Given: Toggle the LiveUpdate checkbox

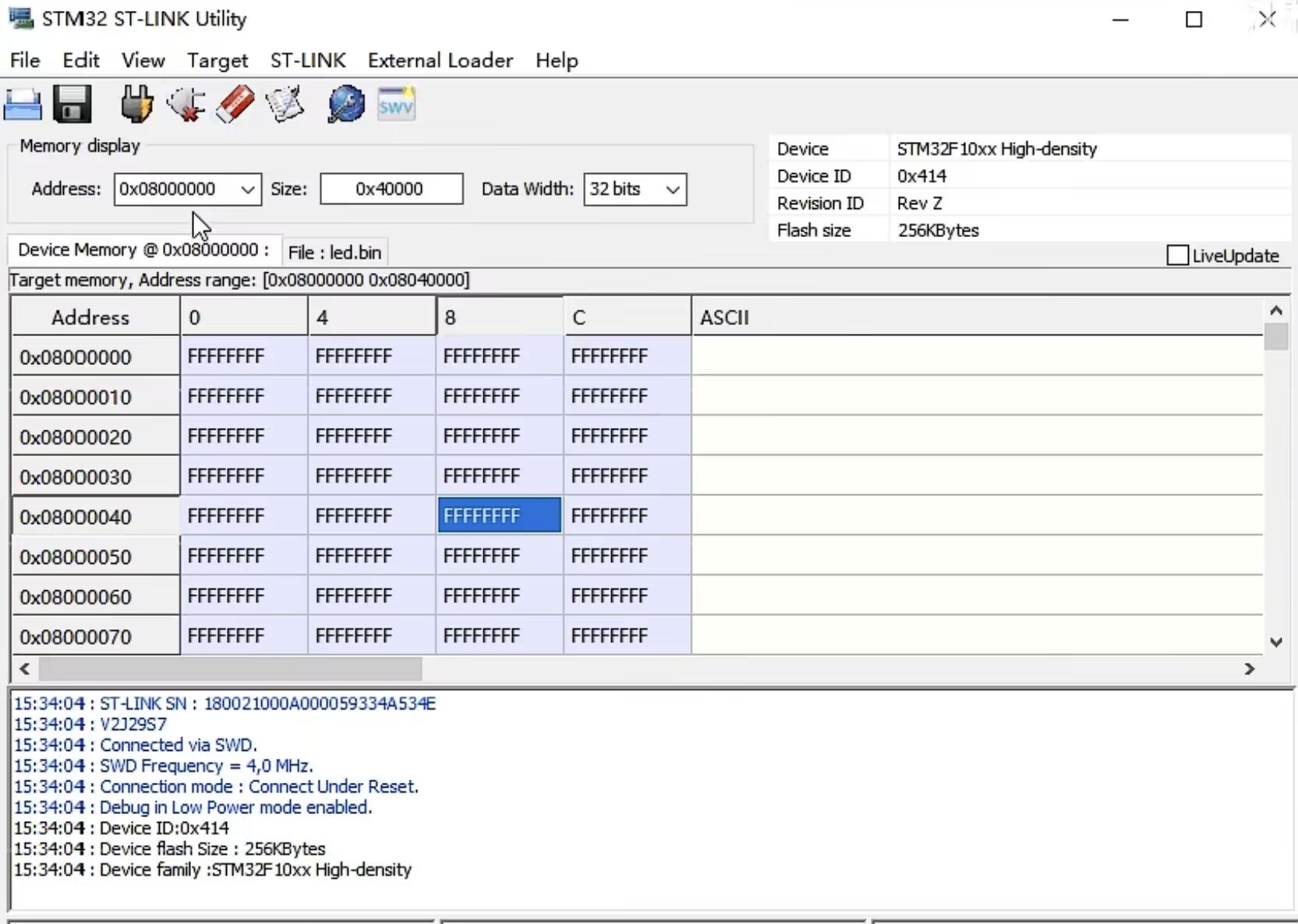Looking at the screenshot, I should pyautogui.click(x=1177, y=256).
